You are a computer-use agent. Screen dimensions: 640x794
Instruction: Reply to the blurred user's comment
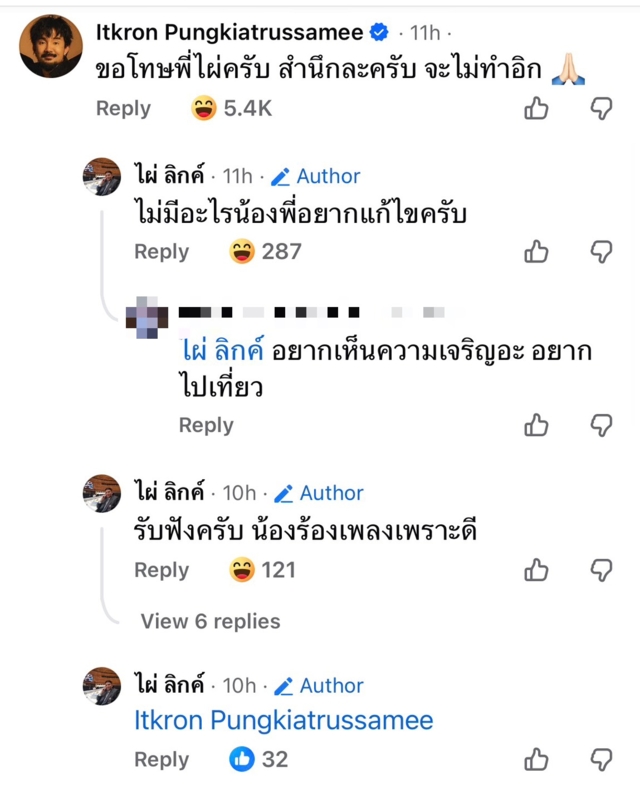click(206, 426)
